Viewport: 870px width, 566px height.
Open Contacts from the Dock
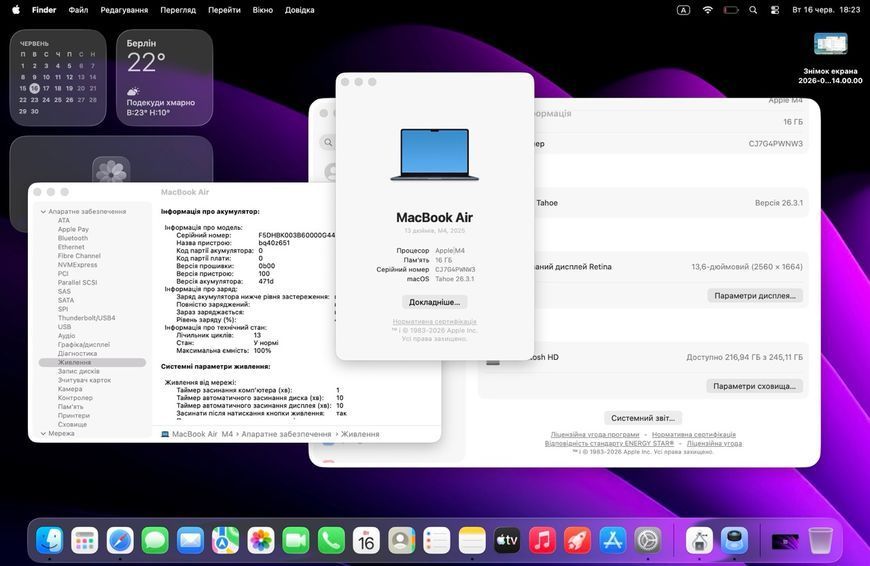coord(402,540)
